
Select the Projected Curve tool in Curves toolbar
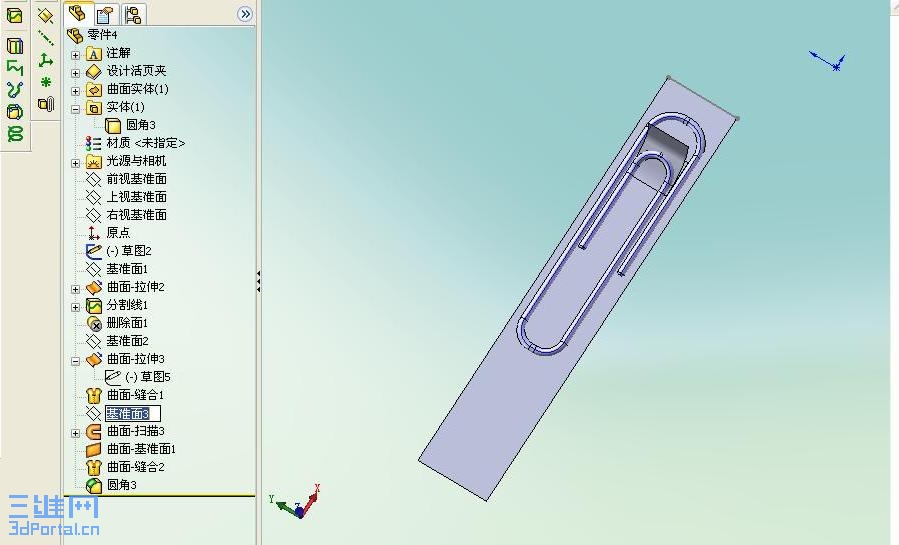[x=15, y=45]
